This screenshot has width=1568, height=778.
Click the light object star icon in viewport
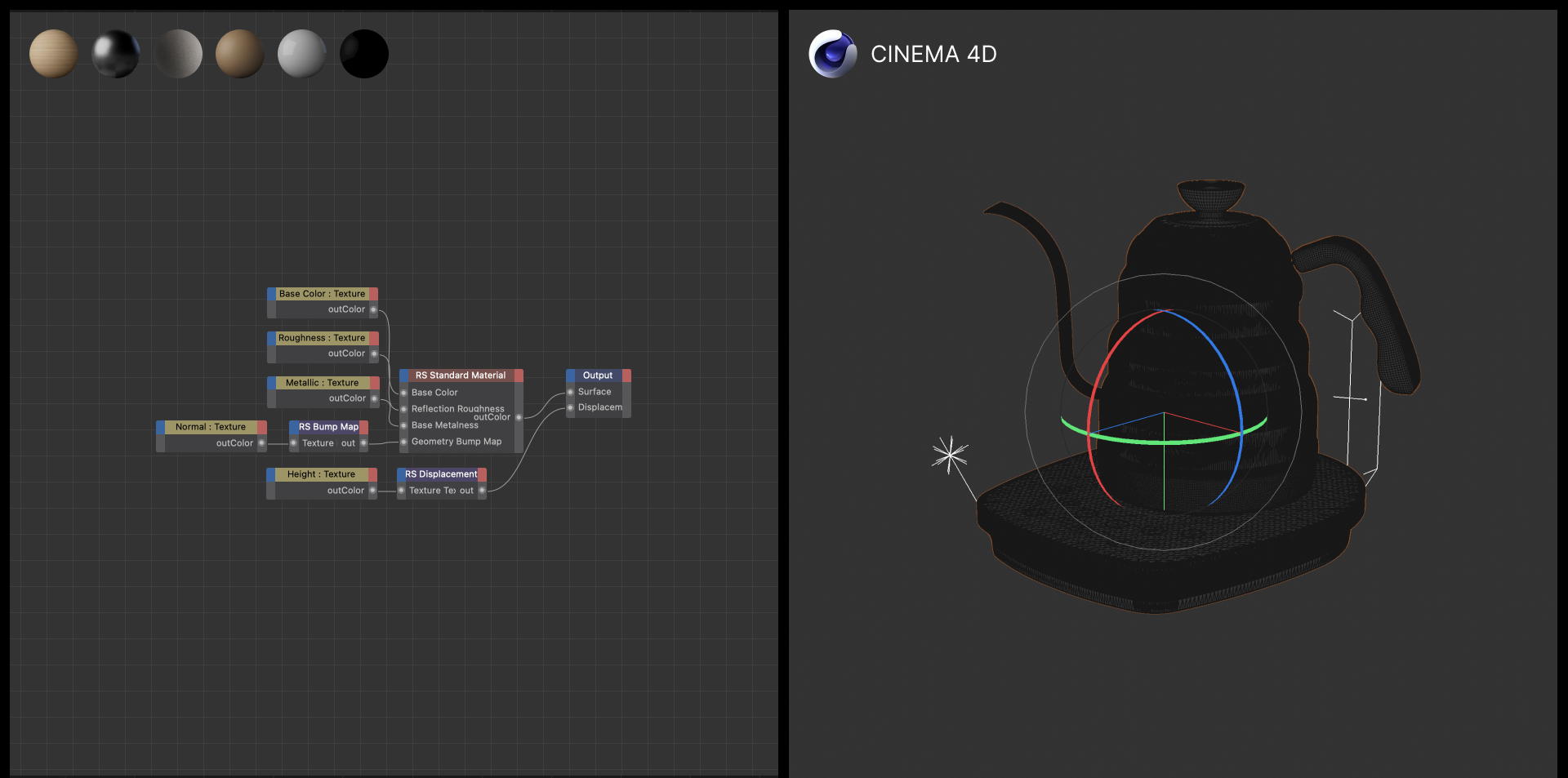pos(949,454)
